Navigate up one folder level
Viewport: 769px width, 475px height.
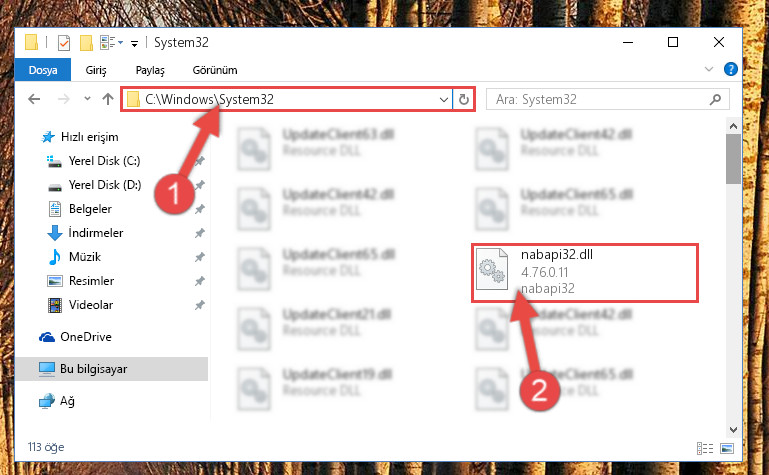point(108,100)
